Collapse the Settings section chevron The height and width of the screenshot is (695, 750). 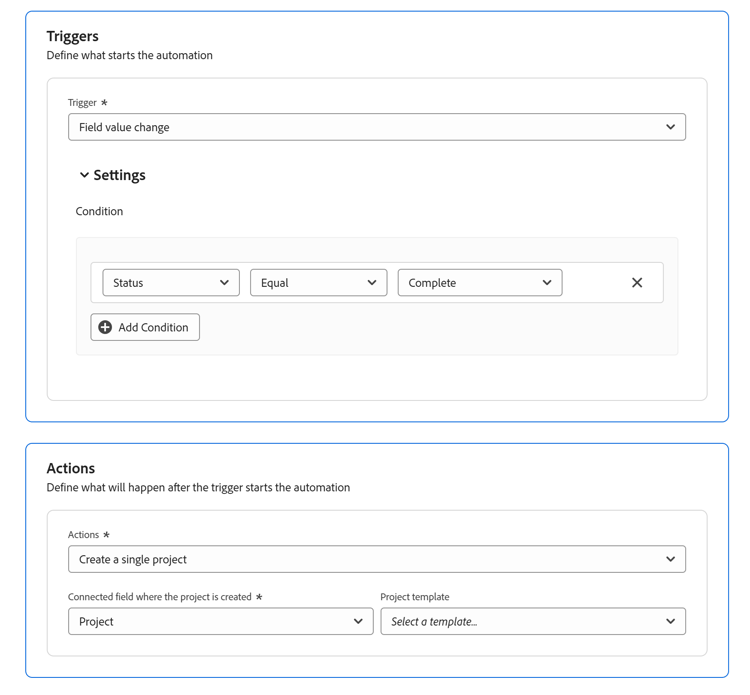click(x=84, y=175)
